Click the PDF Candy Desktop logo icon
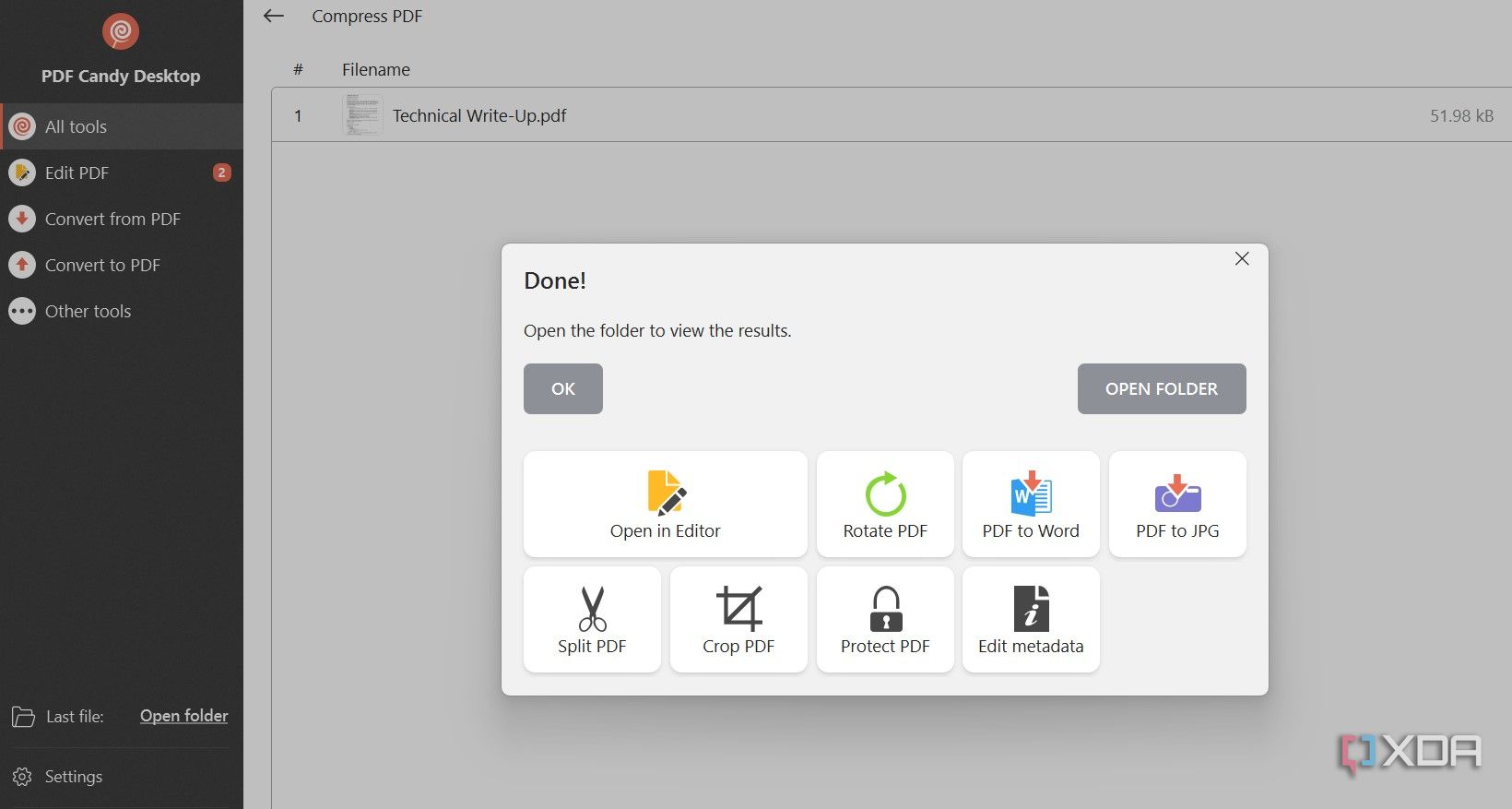1512x809 pixels. coord(121,31)
